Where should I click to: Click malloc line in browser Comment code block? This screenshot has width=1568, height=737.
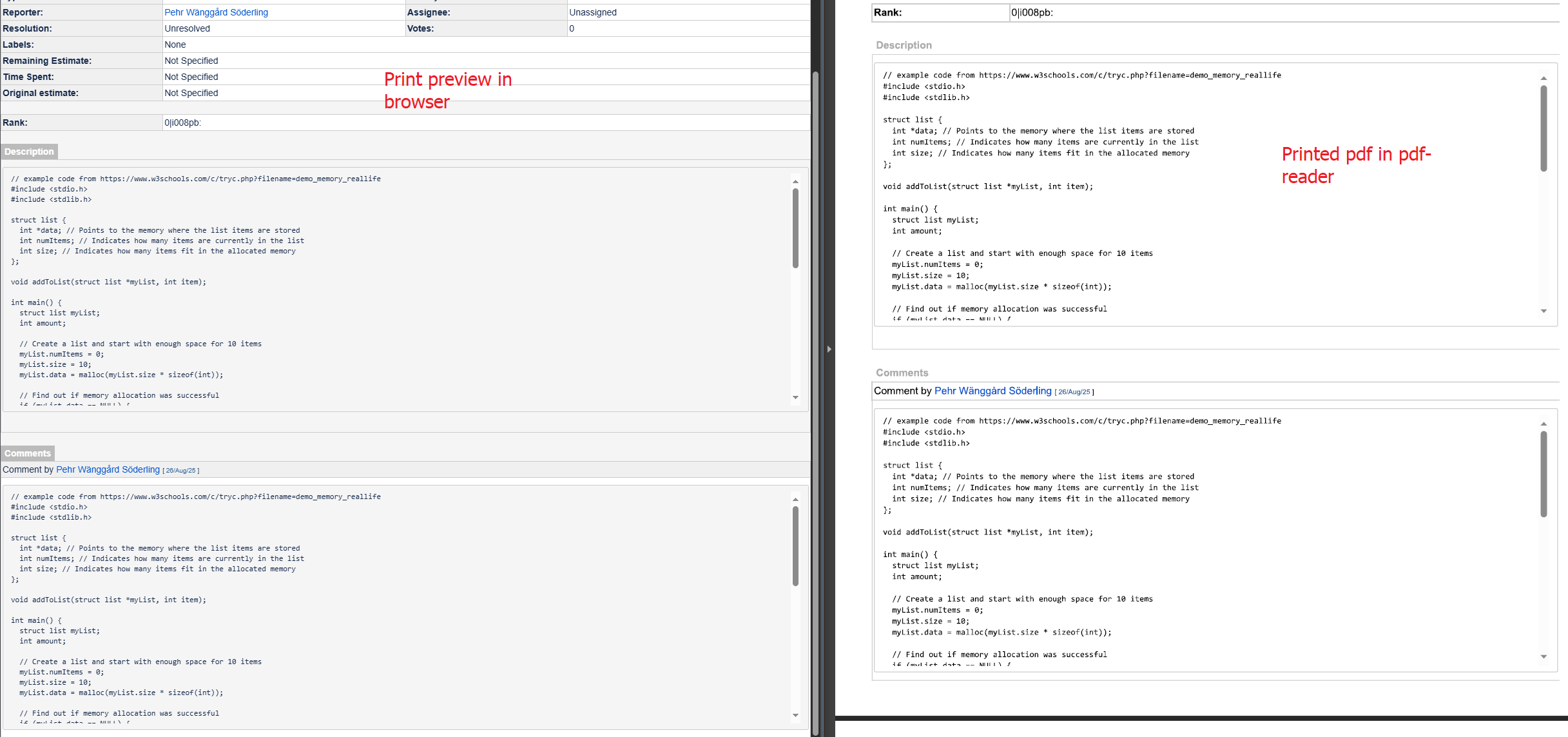click(121, 693)
